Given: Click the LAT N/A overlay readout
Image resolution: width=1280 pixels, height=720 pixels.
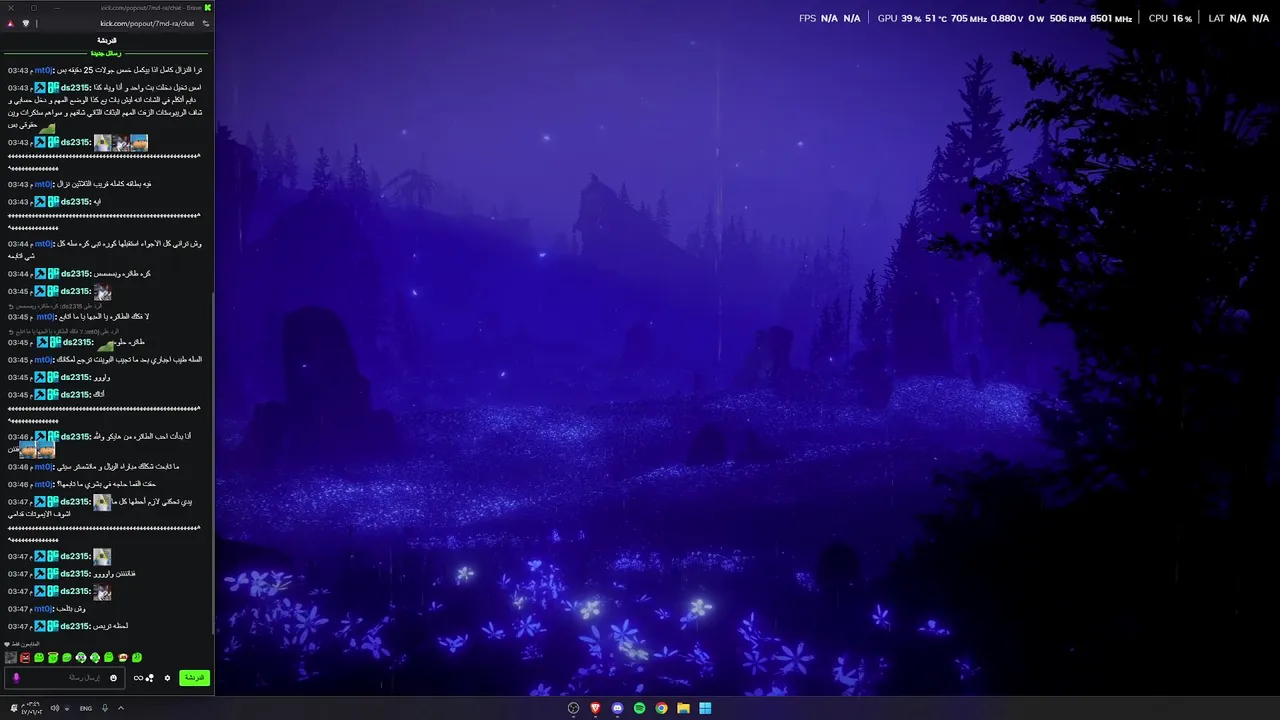Looking at the screenshot, I should tap(1239, 19).
